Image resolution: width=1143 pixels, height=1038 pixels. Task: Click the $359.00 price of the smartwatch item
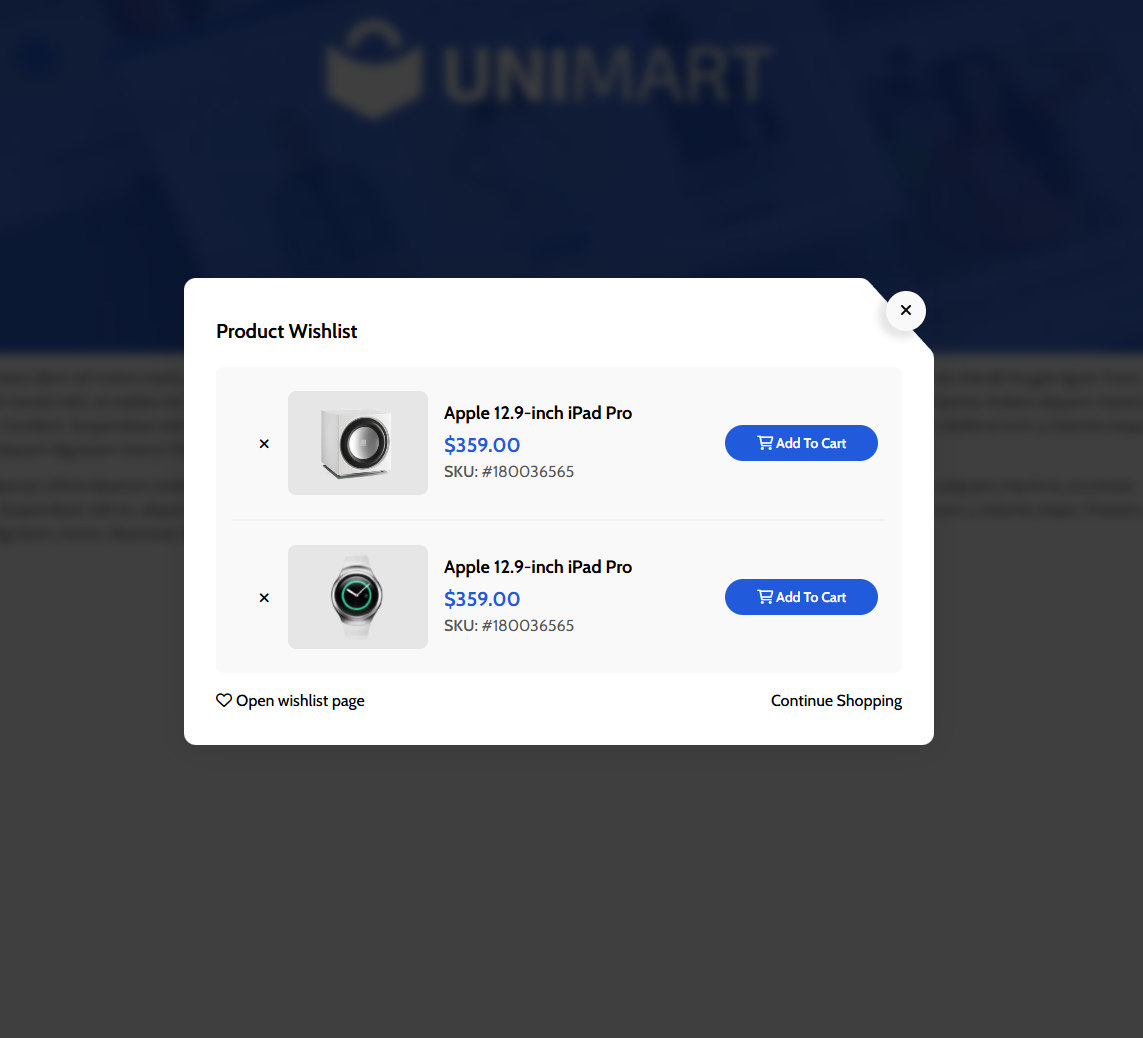click(482, 598)
